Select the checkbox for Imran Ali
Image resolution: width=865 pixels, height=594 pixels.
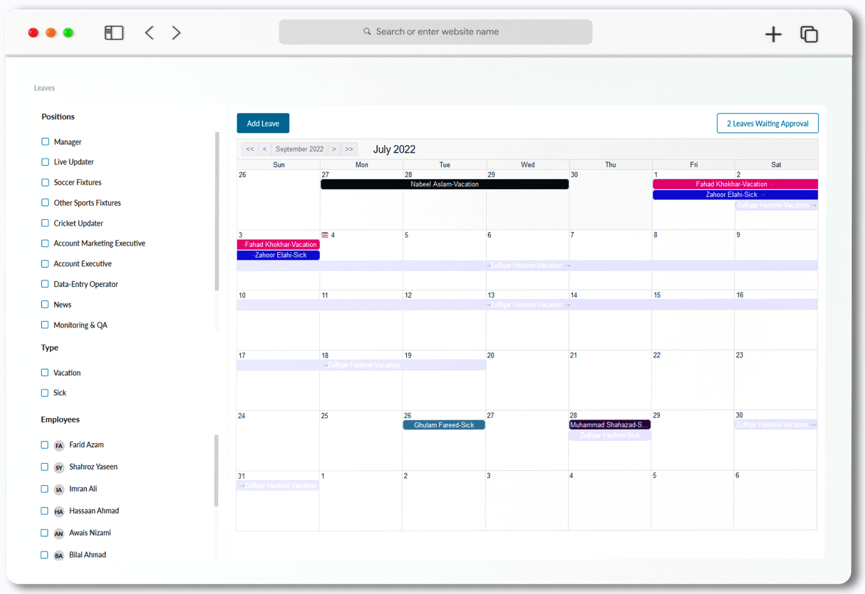click(x=44, y=489)
